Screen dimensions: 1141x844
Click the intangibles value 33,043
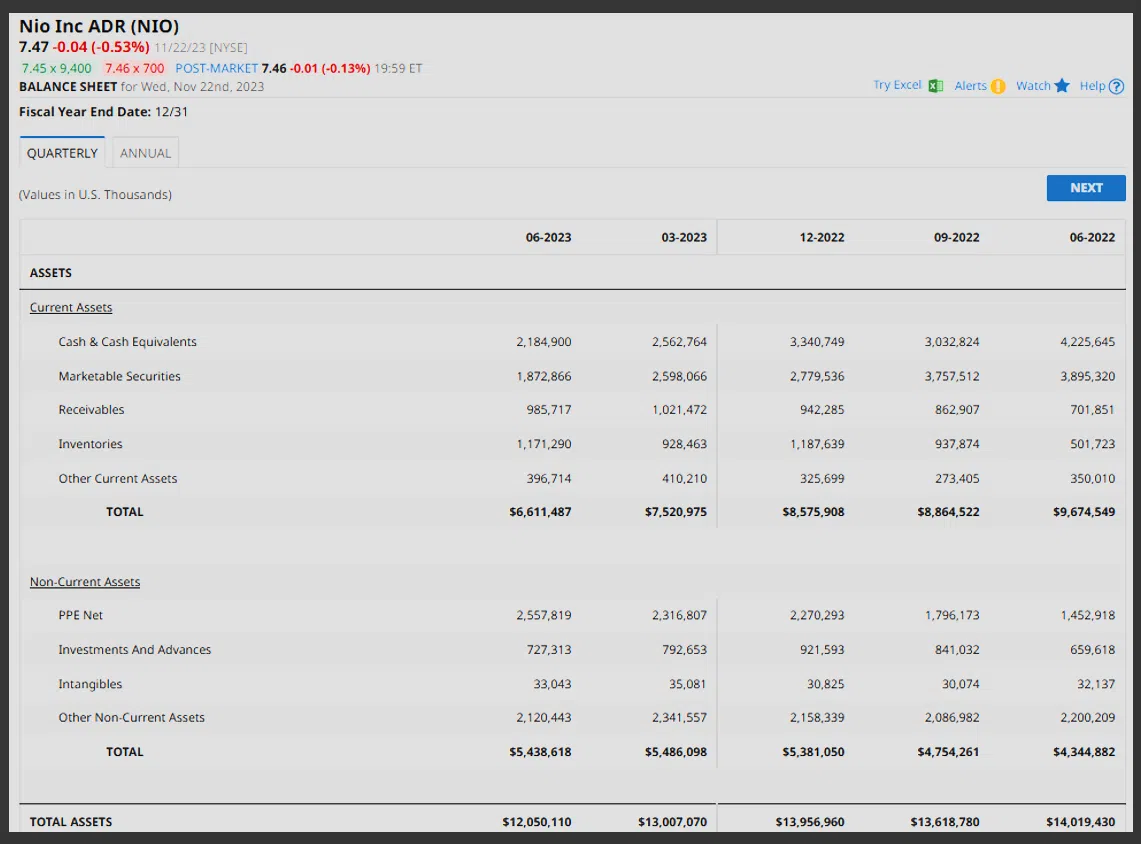pyautogui.click(x=552, y=684)
